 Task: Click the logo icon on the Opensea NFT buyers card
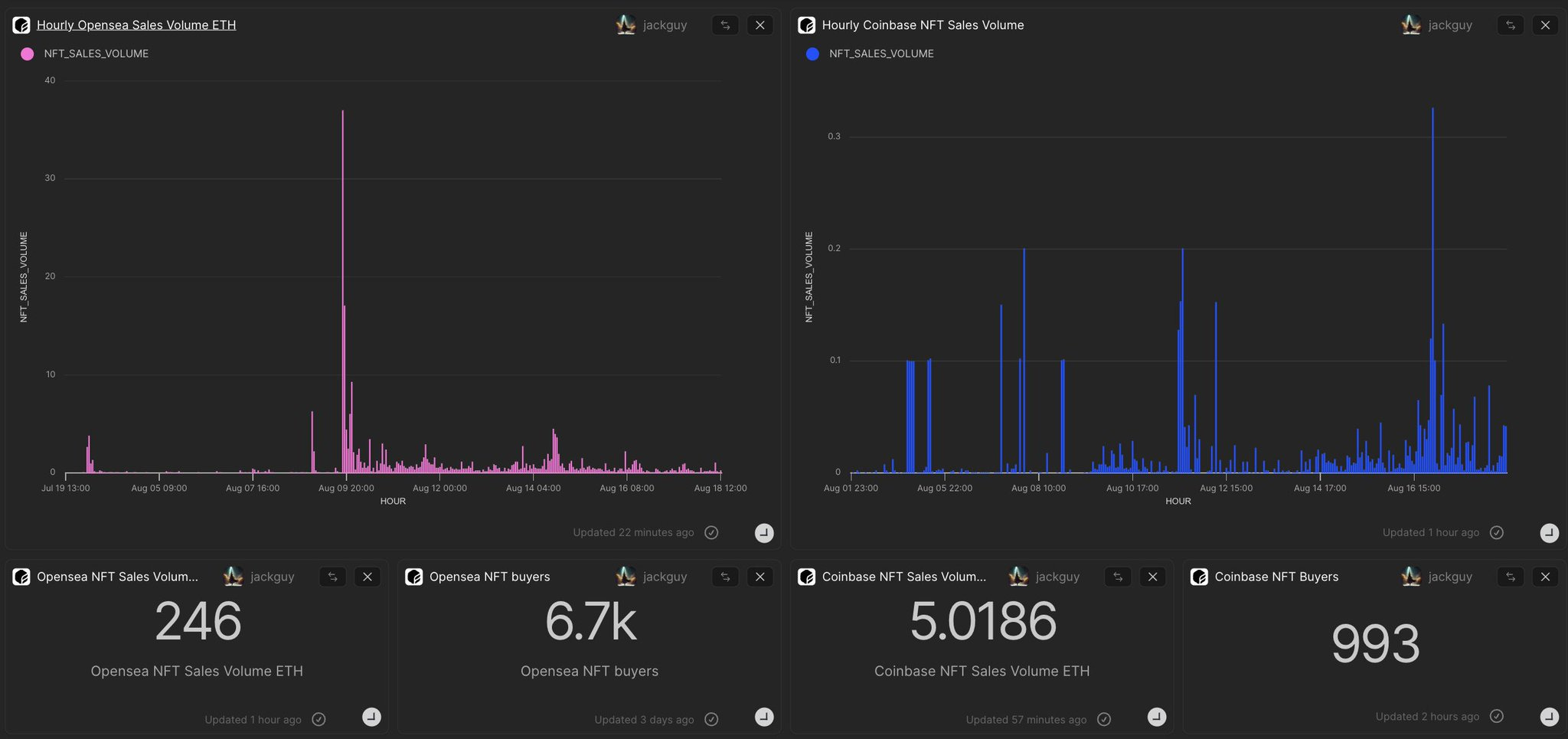coord(414,577)
